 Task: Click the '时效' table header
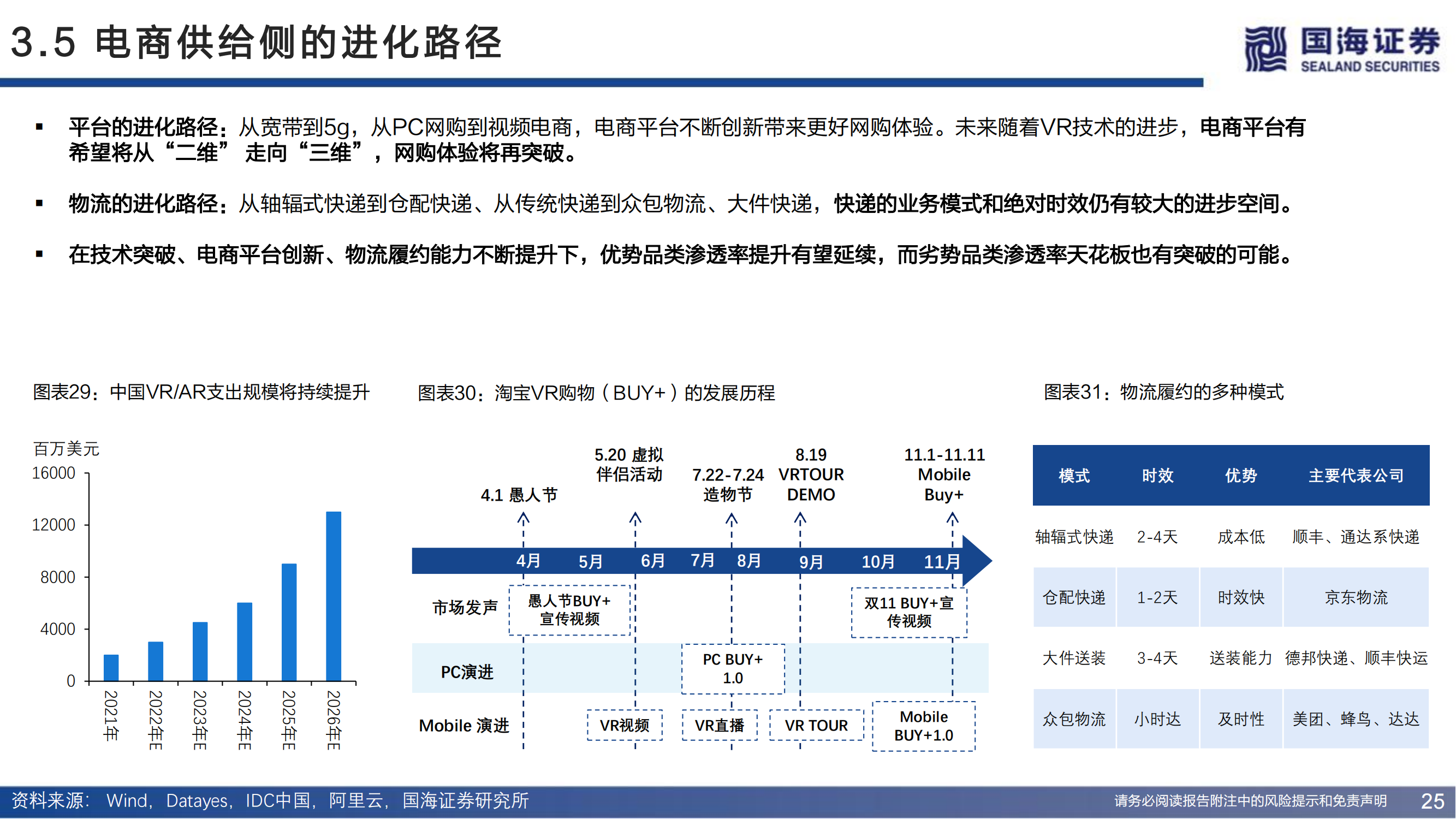pos(1157,476)
